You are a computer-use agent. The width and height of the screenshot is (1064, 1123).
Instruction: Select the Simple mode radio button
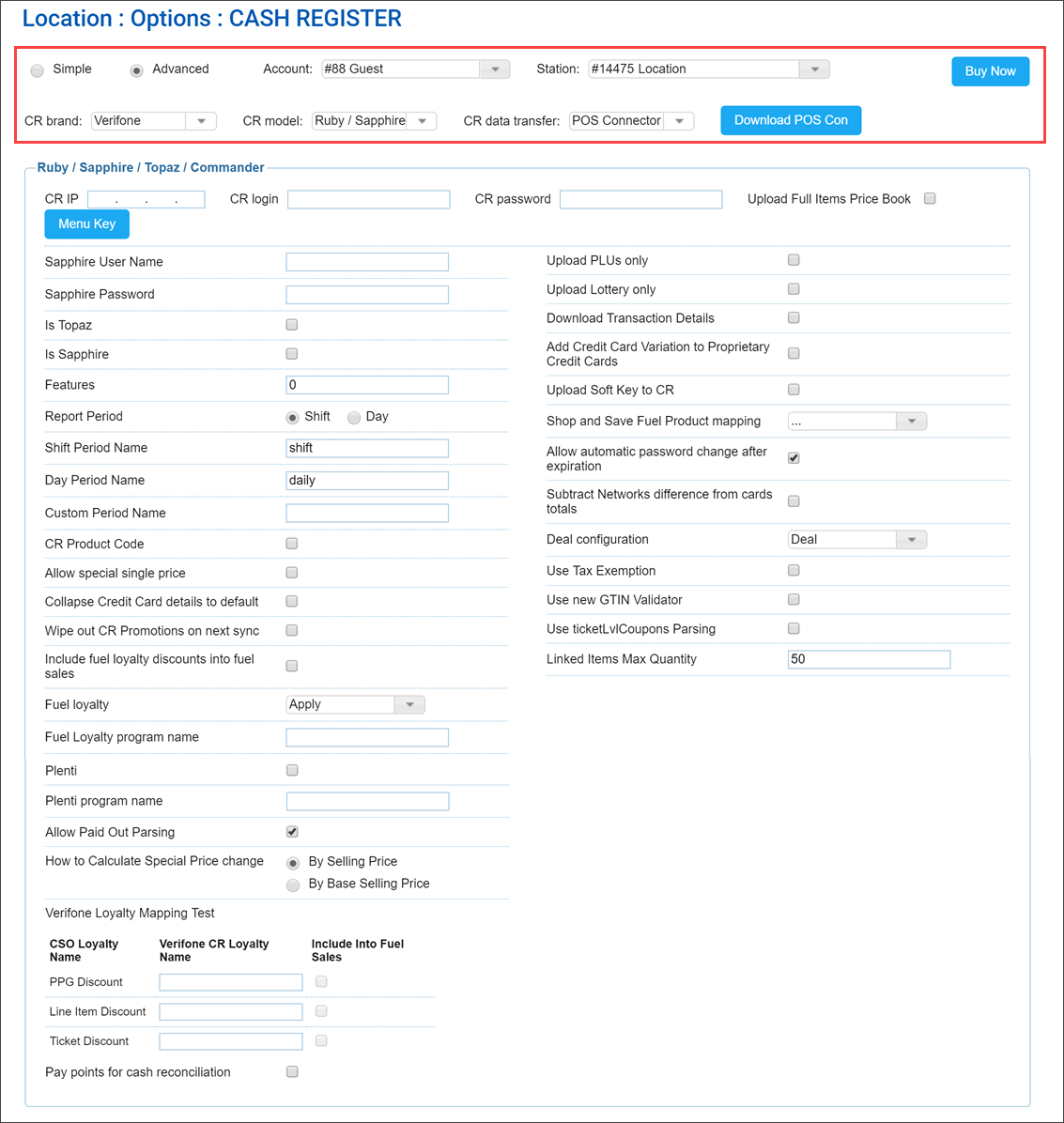[38, 70]
